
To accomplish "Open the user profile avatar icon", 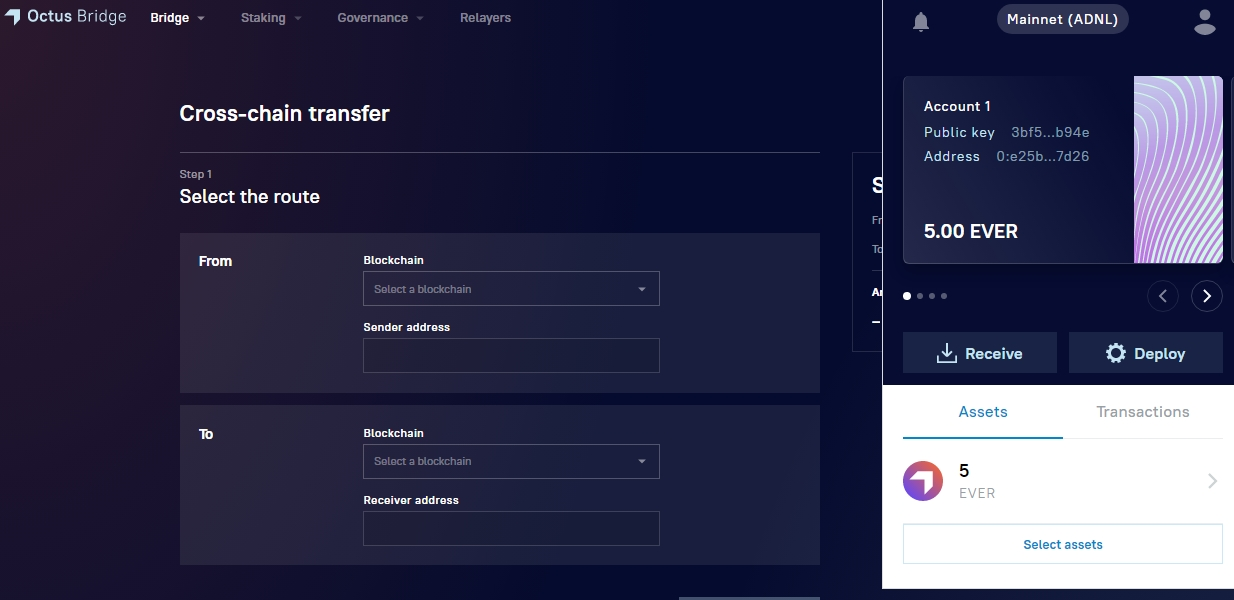I will pyautogui.click(x=1205, y=21).
